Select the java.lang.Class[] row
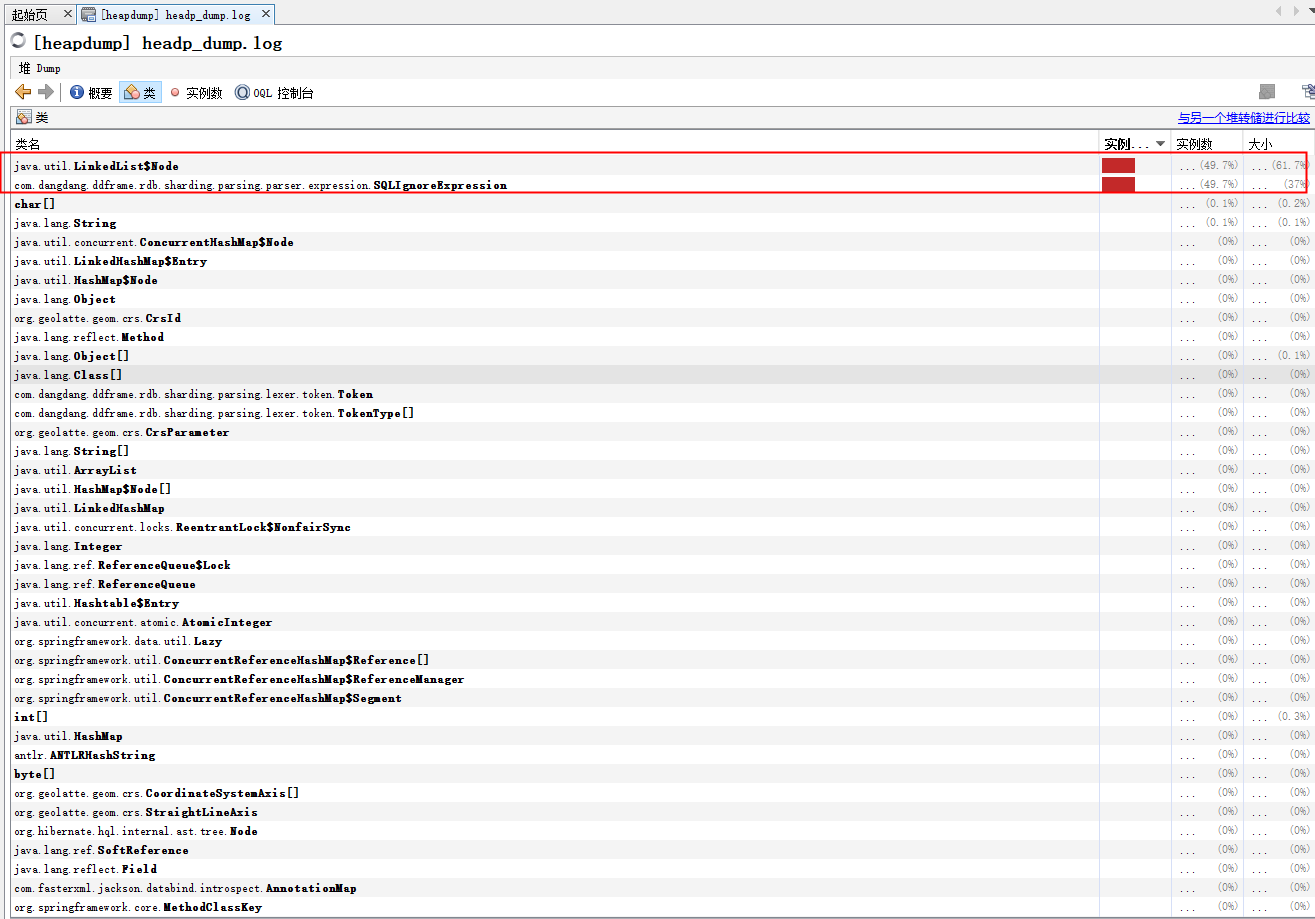Viewport: 1315px width, 919px height. (x=660, y=375)
